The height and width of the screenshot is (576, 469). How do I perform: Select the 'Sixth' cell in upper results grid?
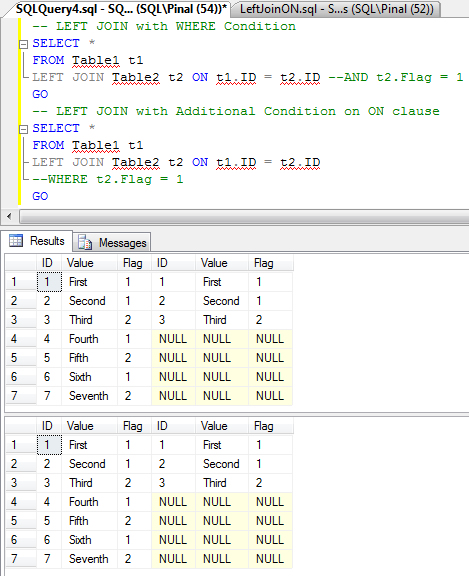click(x=89, y=377)
